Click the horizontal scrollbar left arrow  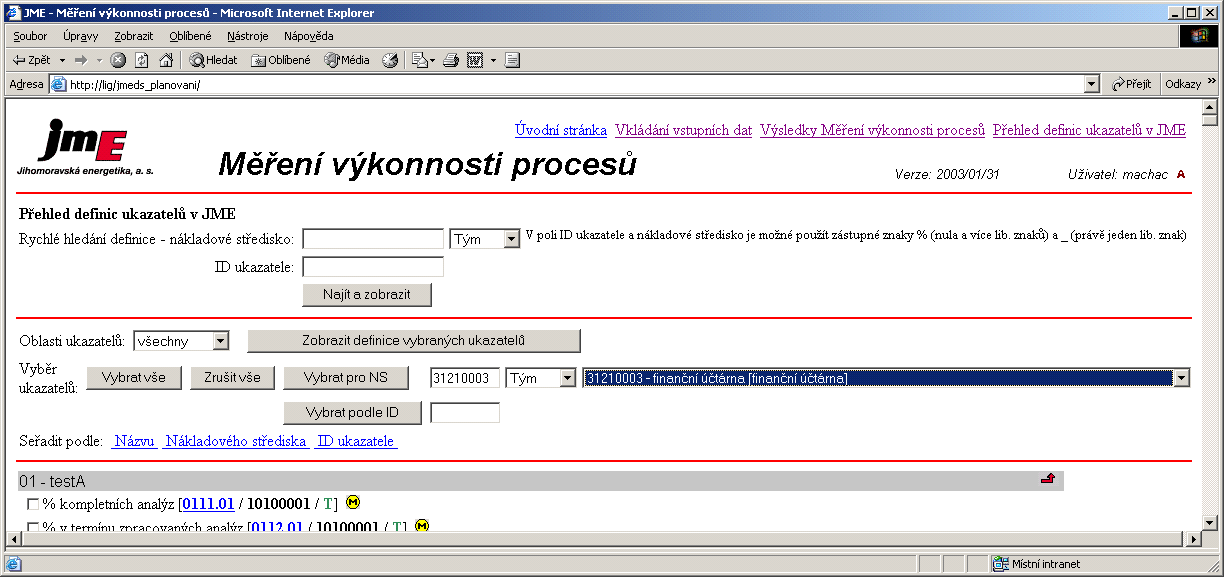point(14,539)
